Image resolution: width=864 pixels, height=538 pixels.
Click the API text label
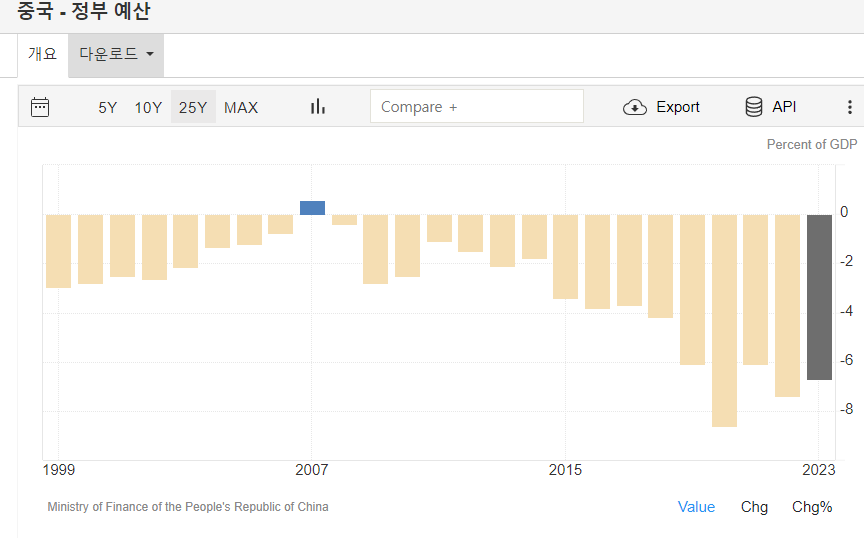784,106
